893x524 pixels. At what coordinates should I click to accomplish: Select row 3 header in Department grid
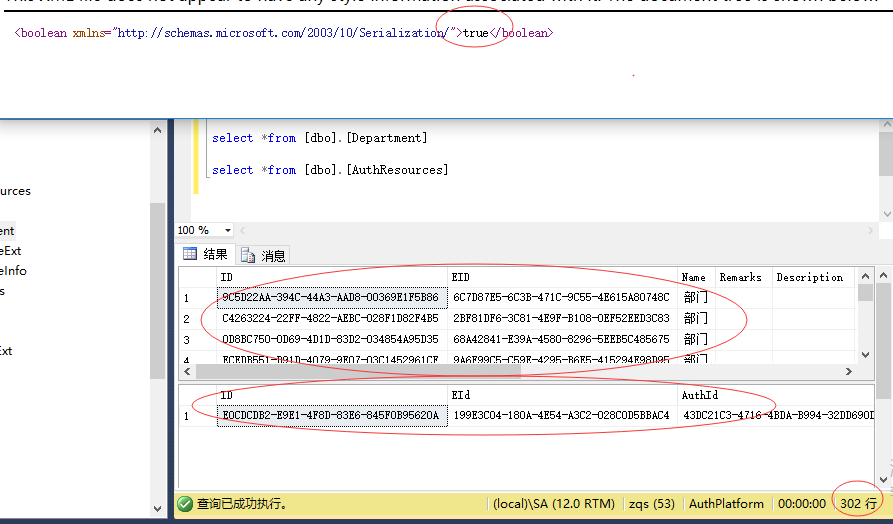tap(198, 340)
